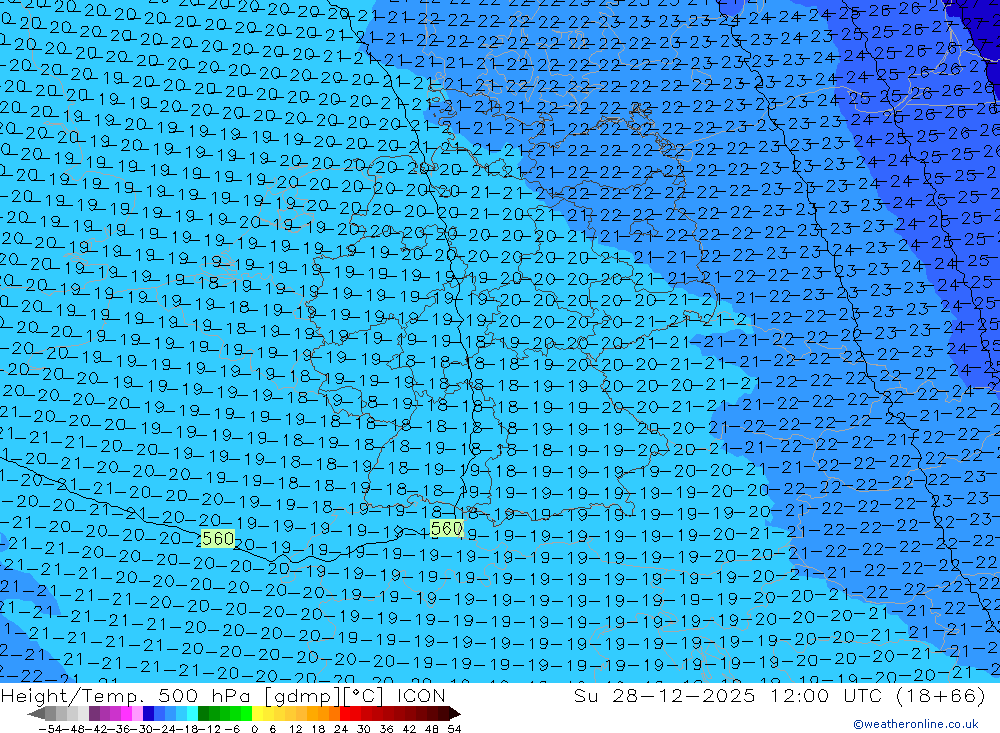Viewport: 1000px width, 733px height.
Task: Click the '54' legend value
Action: (x=454, y=729)
